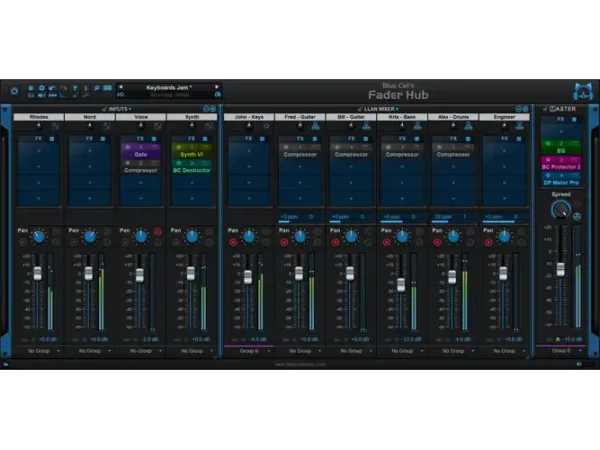
Task: Toggle red button on Bill - Guitar strip
Action: tap(335, 242)
